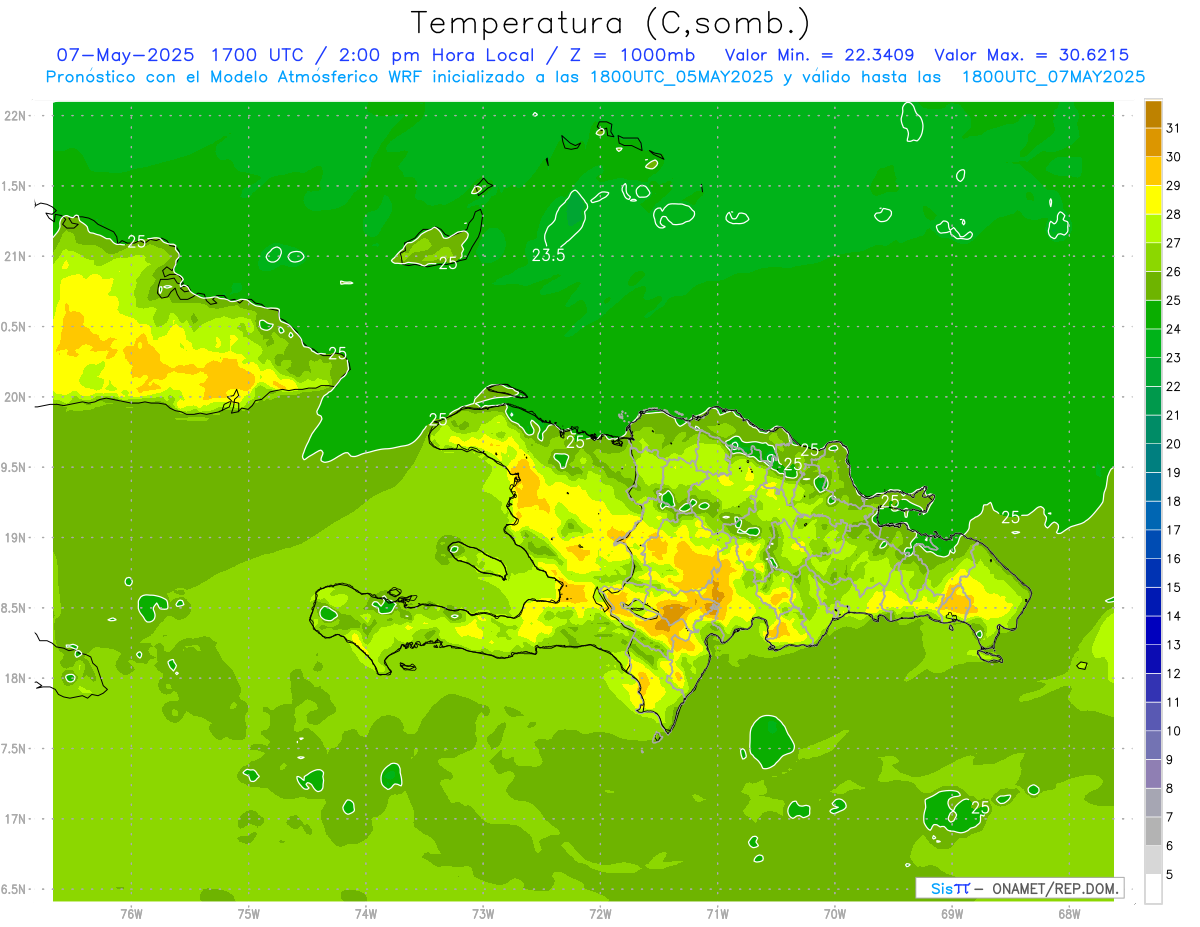This screenshot has width=1200, height=927.
Task: Click the "69W" longitude axis label
Action: [x=952, y=914]
